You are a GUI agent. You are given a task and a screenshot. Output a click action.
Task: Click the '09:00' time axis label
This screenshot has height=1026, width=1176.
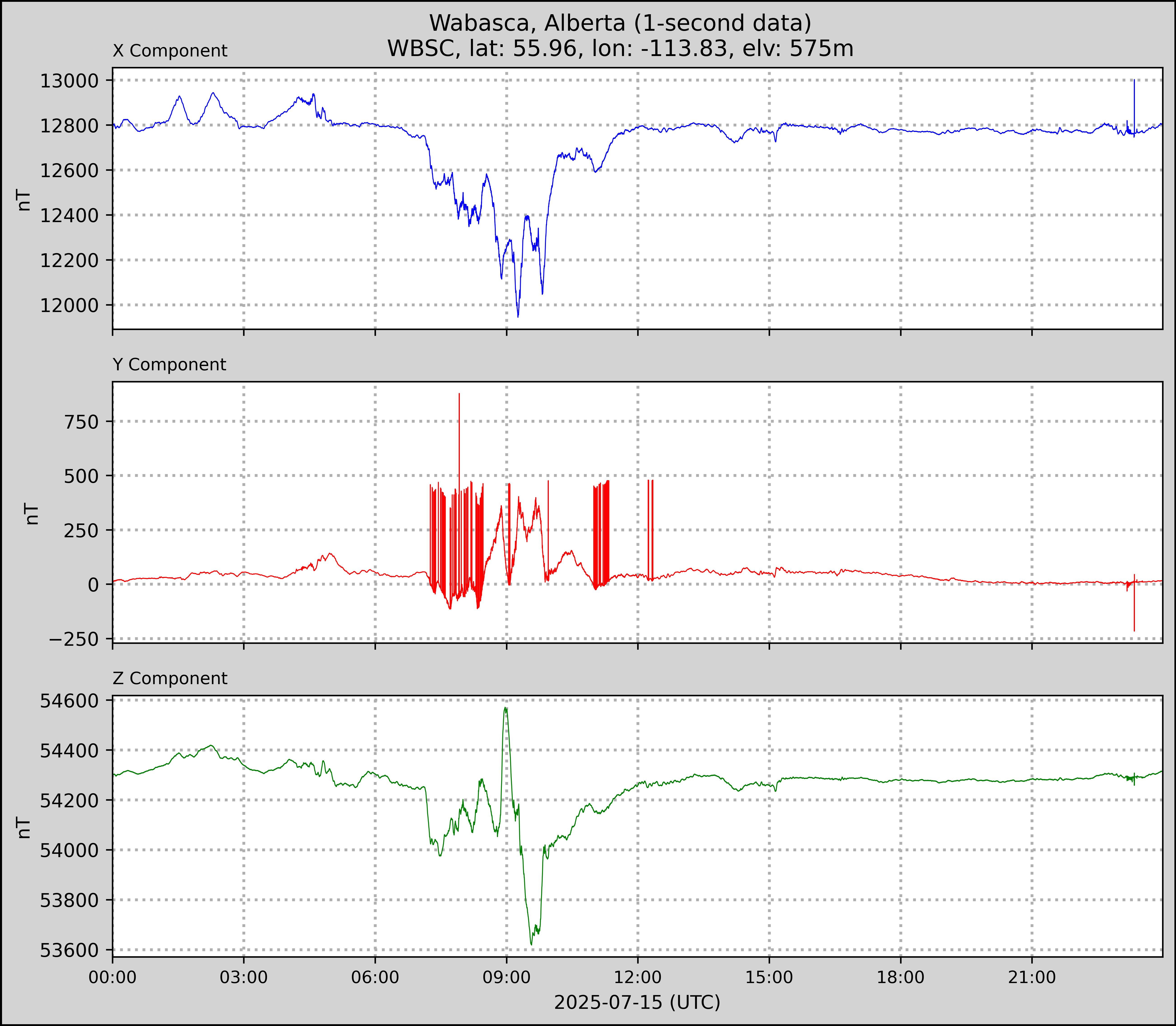(506, 977)
